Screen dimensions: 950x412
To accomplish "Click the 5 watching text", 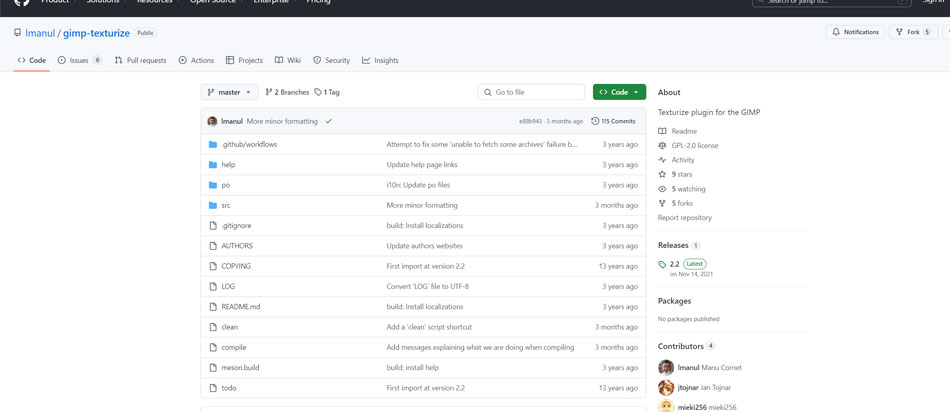I will 688,189.
